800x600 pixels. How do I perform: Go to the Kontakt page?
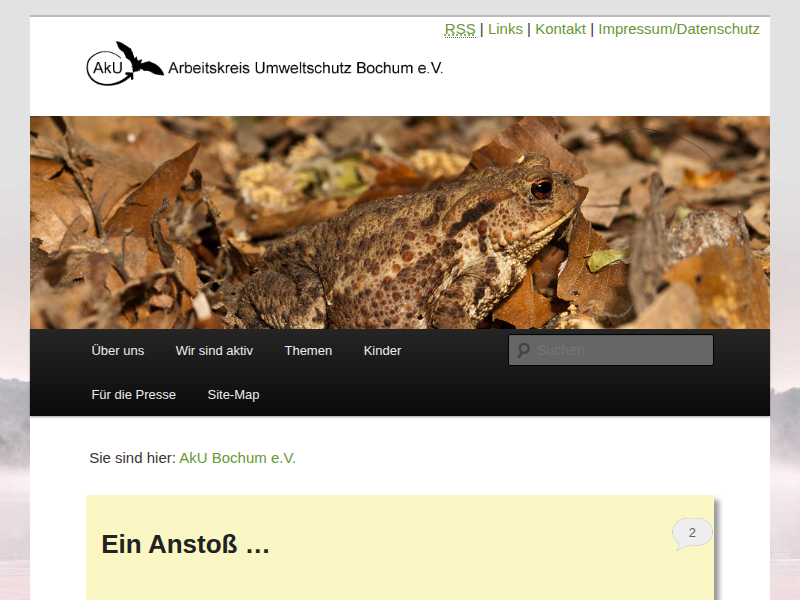[x=560, y=29]
